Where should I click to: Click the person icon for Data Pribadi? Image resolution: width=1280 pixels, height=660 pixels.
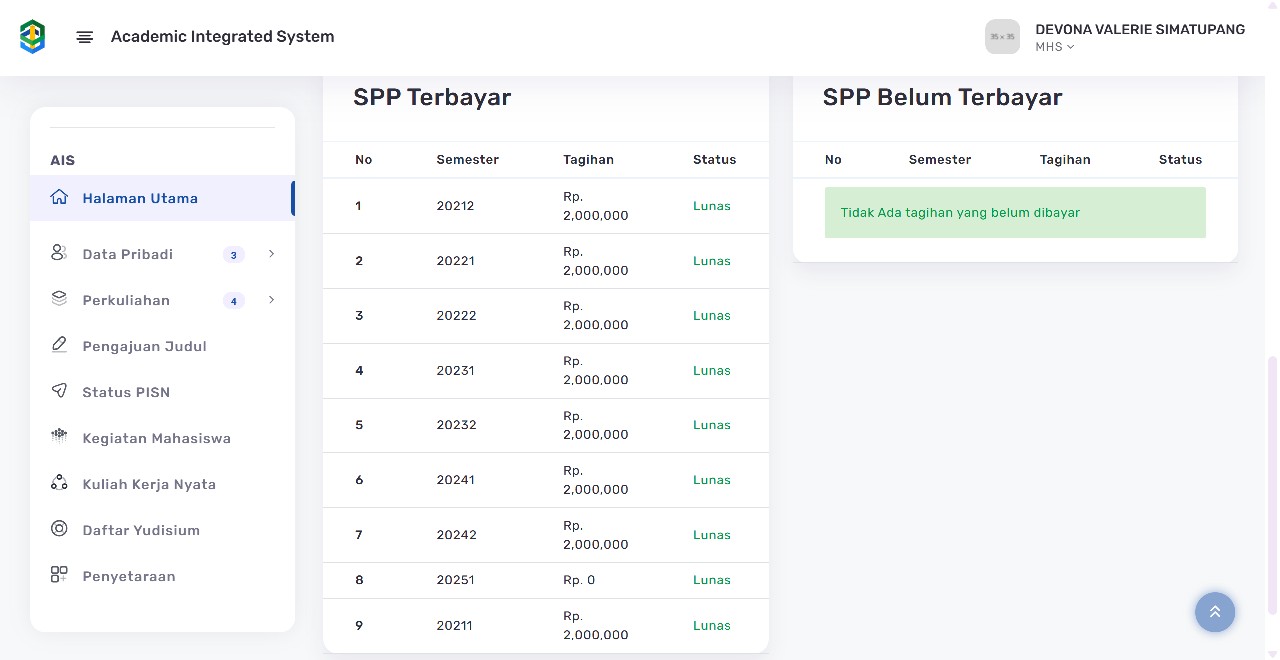pos(59,253)
